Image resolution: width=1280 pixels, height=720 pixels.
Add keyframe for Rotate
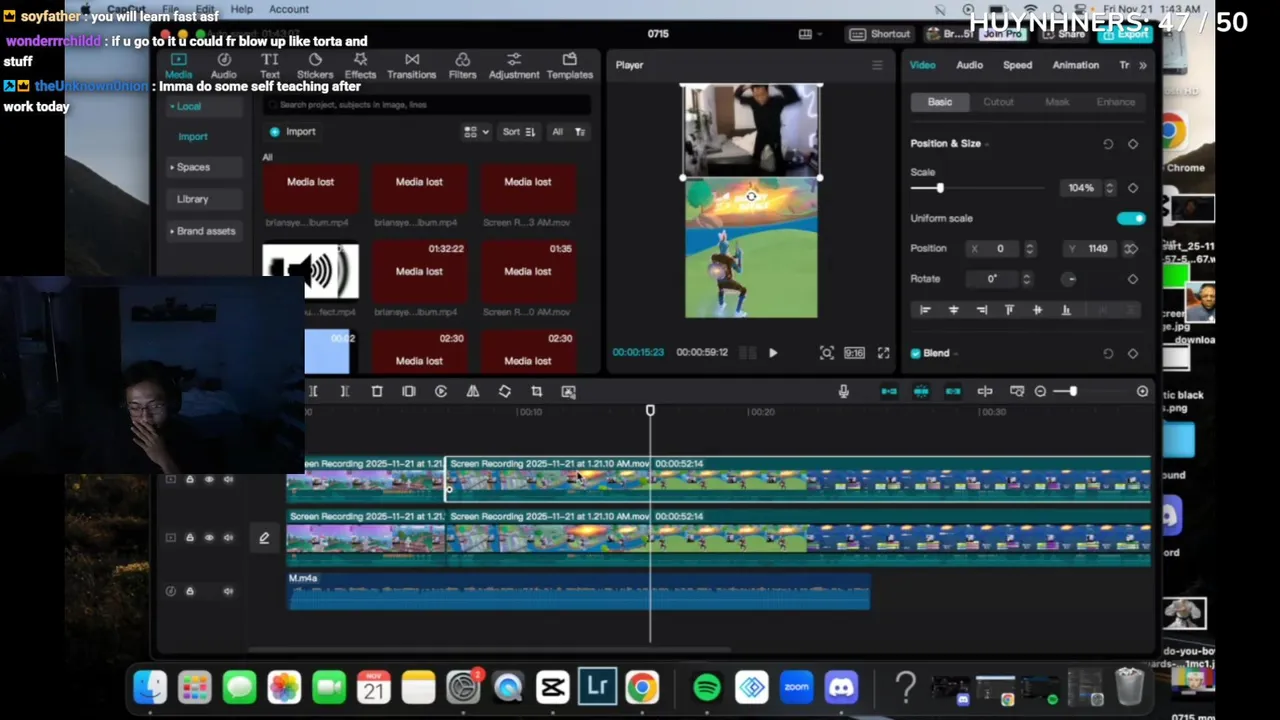click(1133, 279)
